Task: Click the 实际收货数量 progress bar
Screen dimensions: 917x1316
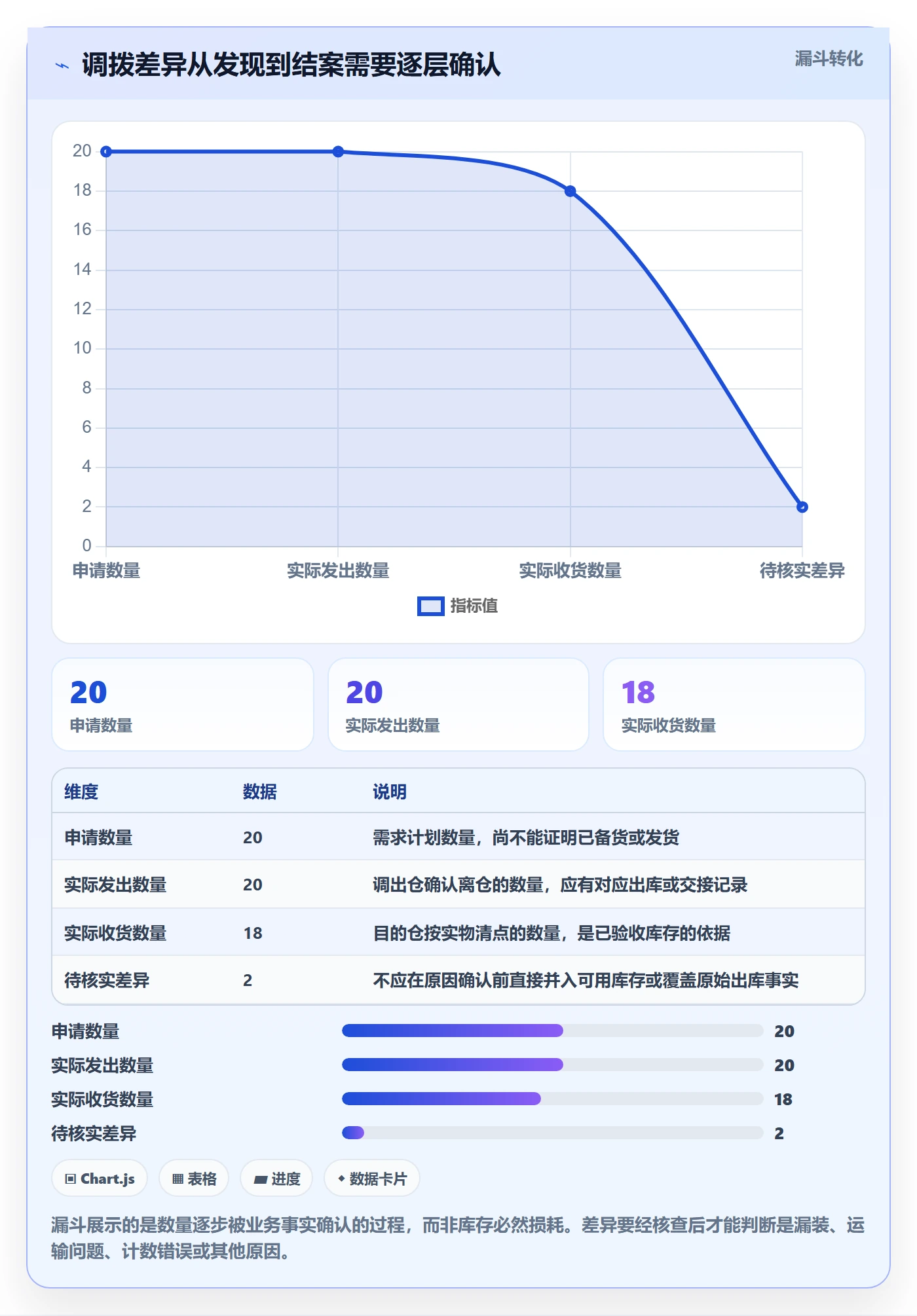Action: pos(552,1099)
